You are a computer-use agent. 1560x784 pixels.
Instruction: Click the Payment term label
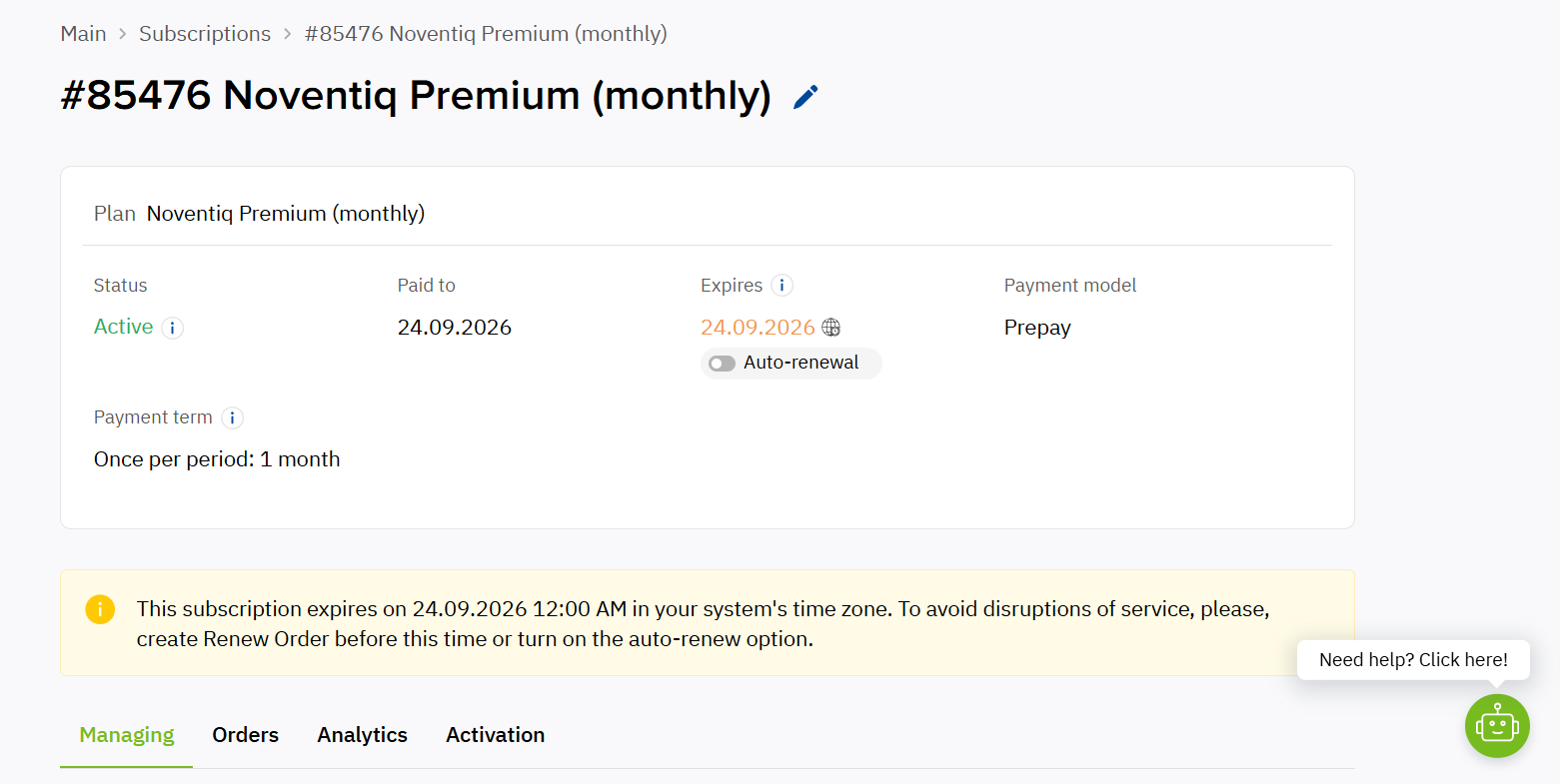click(x=153, y=417)
